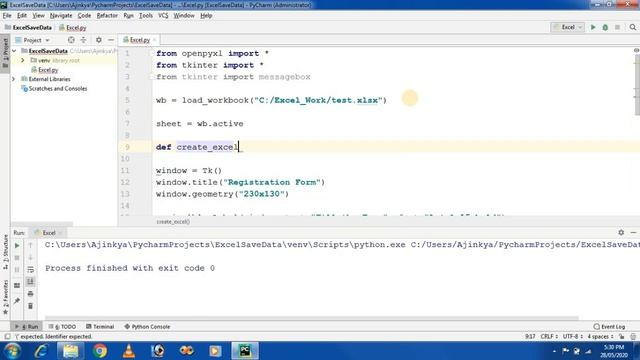Hide the Project panel with minus icon
This screenshot has height=360, width=640.
pyautogui.click(x=111, y=40)
